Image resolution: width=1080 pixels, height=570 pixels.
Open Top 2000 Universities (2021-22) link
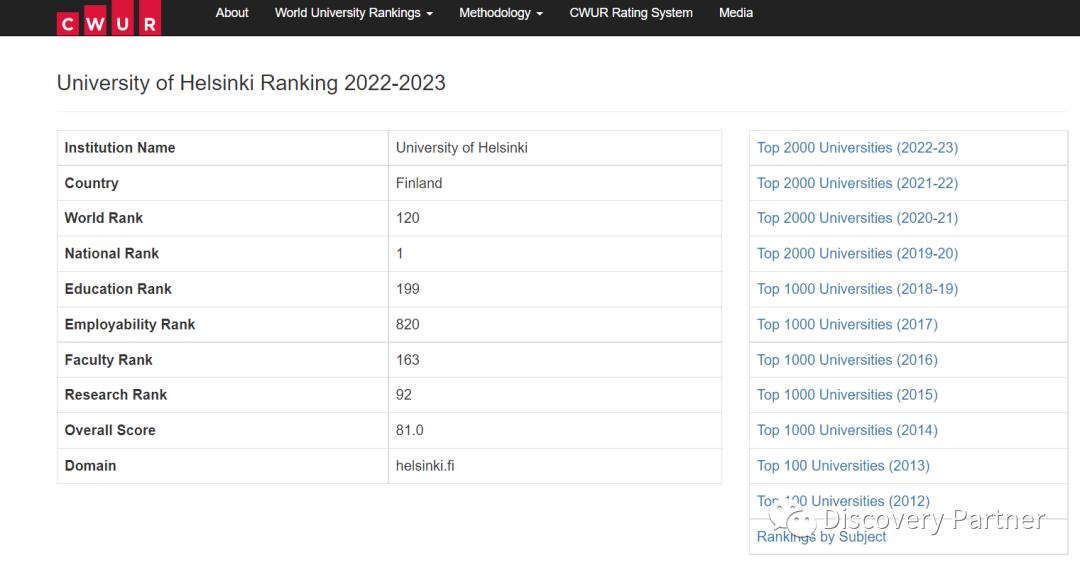pos(858,183)
